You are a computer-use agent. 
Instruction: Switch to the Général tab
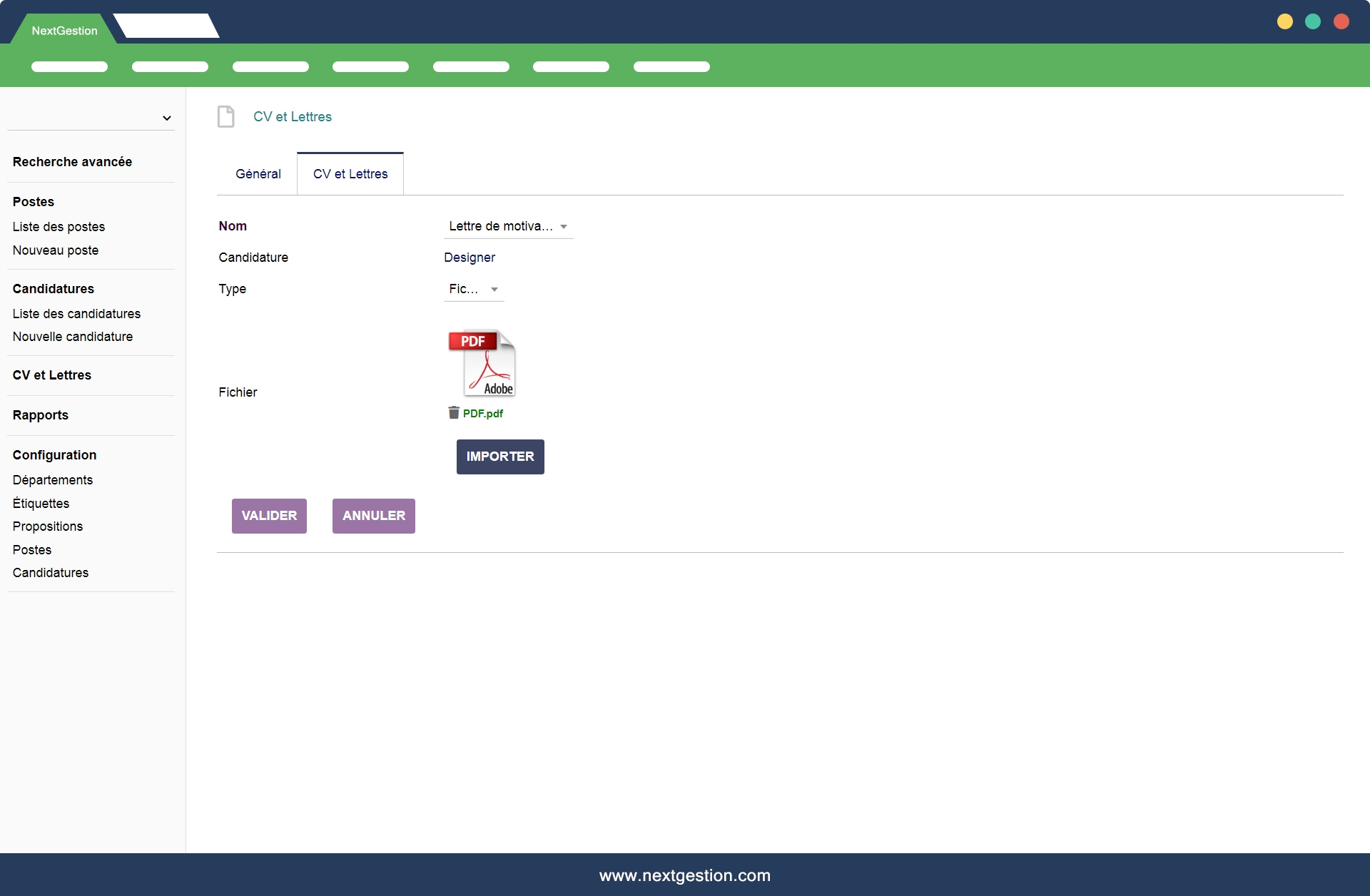point(258,174)
